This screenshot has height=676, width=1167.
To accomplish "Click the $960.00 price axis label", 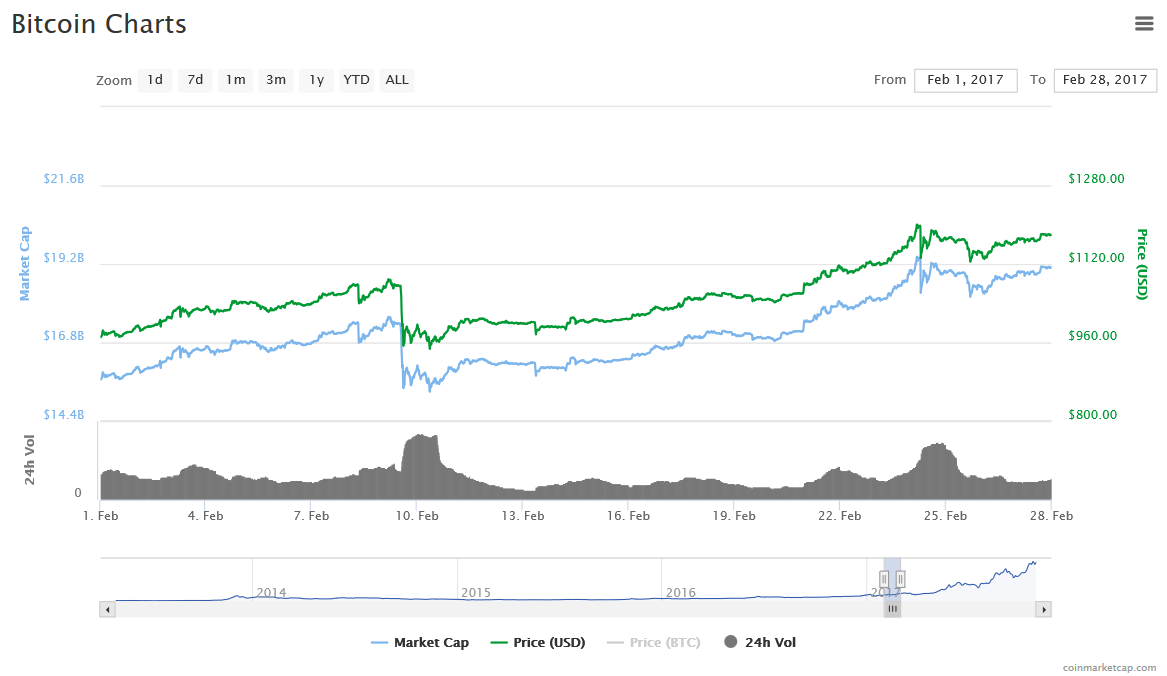I will 1093,336.
